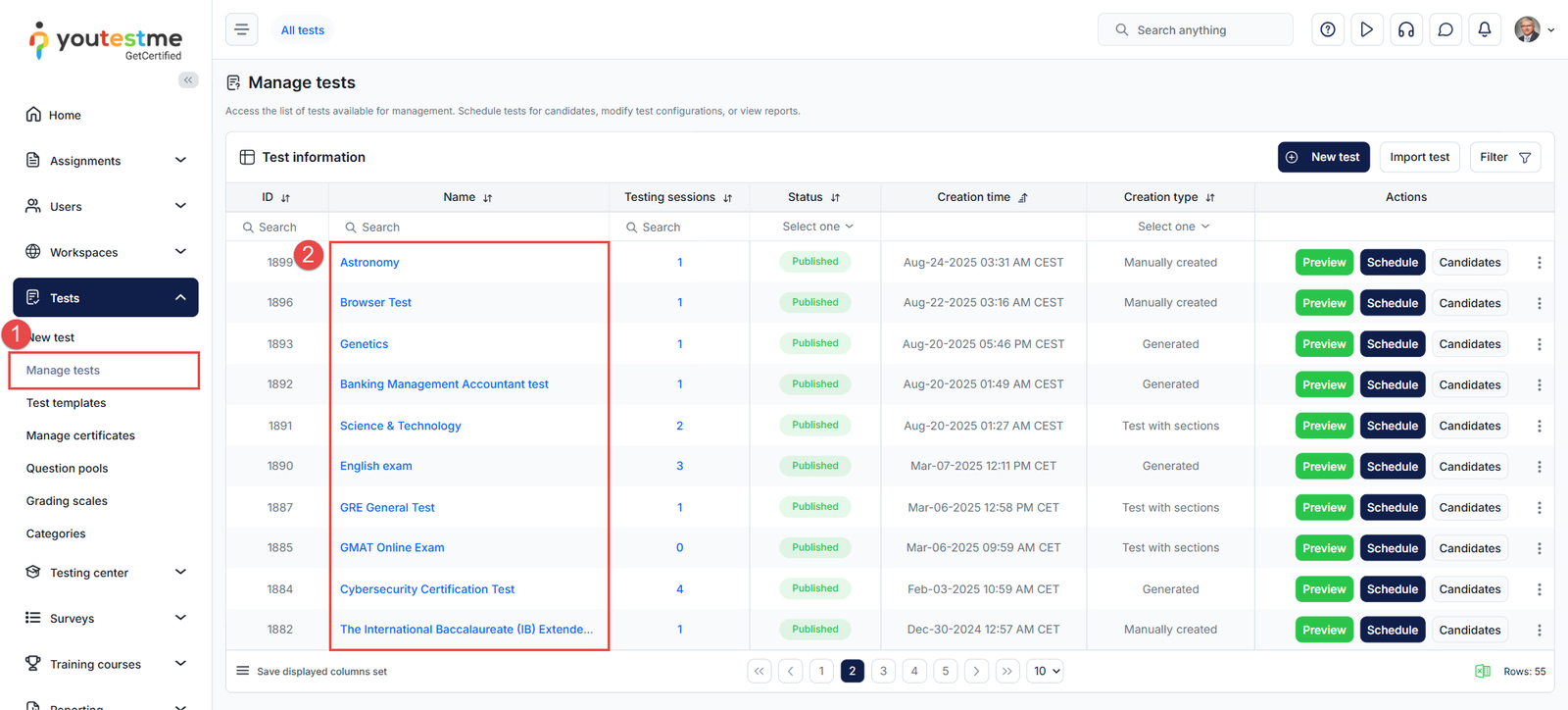Go to Question pools menu item
Viewport: 1568px width, 710px height.
67,469
